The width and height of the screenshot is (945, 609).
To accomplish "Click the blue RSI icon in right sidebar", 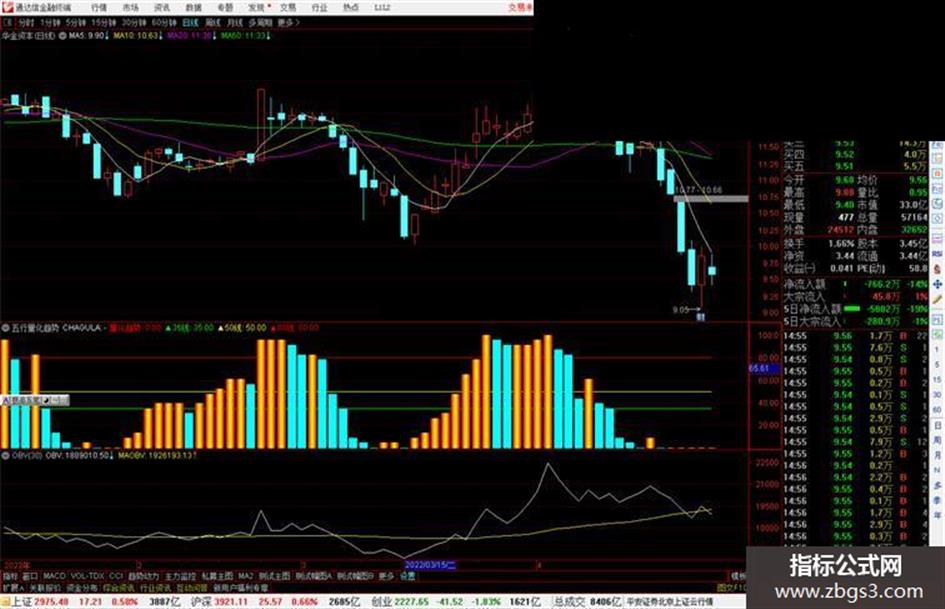I will 937,254.
